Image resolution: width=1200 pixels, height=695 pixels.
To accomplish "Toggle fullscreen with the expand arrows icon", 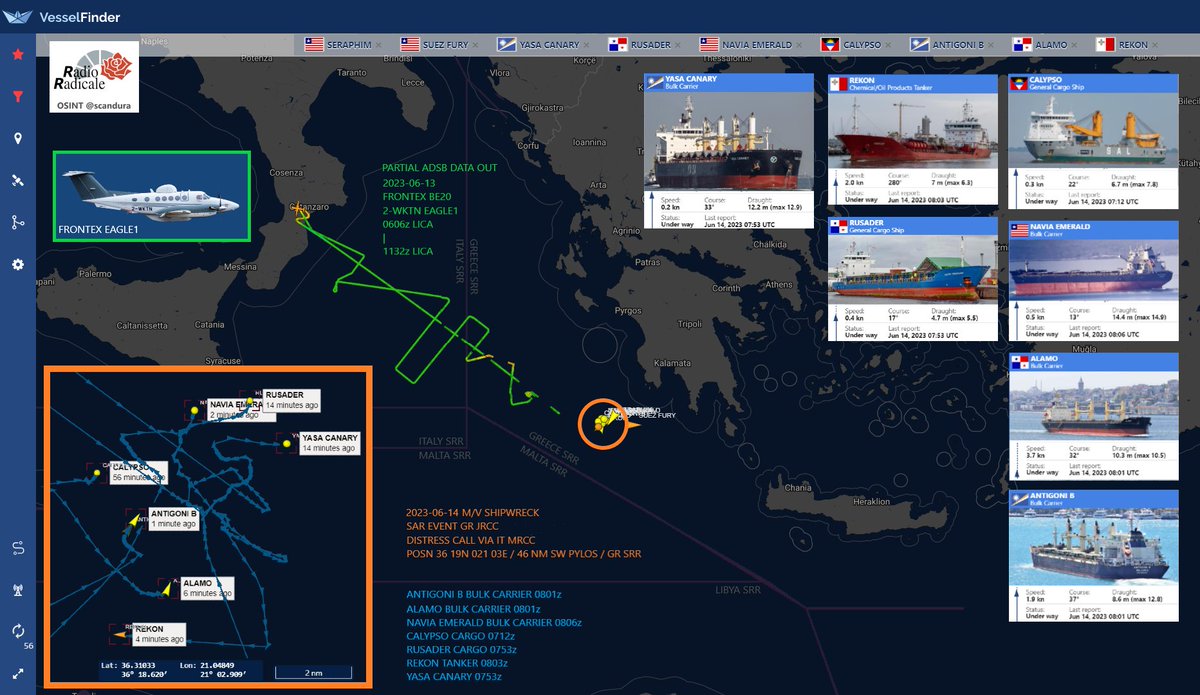I will coord(18,673).
